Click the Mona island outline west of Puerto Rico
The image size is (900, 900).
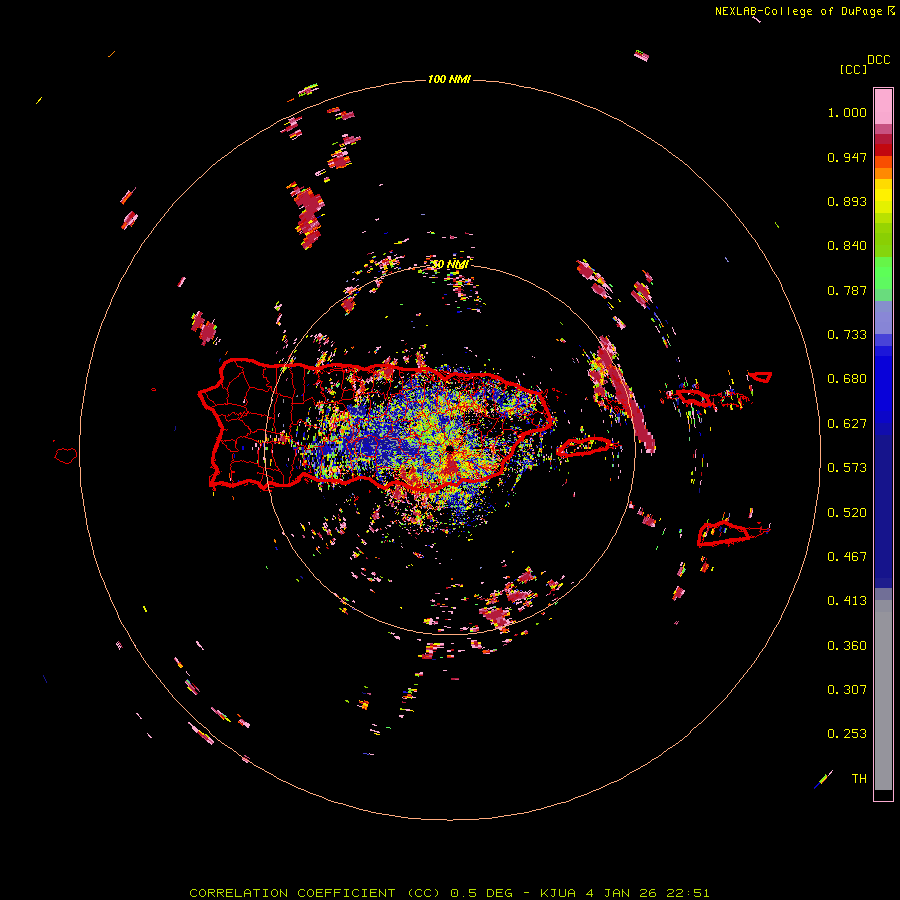(x=66, y=456)
